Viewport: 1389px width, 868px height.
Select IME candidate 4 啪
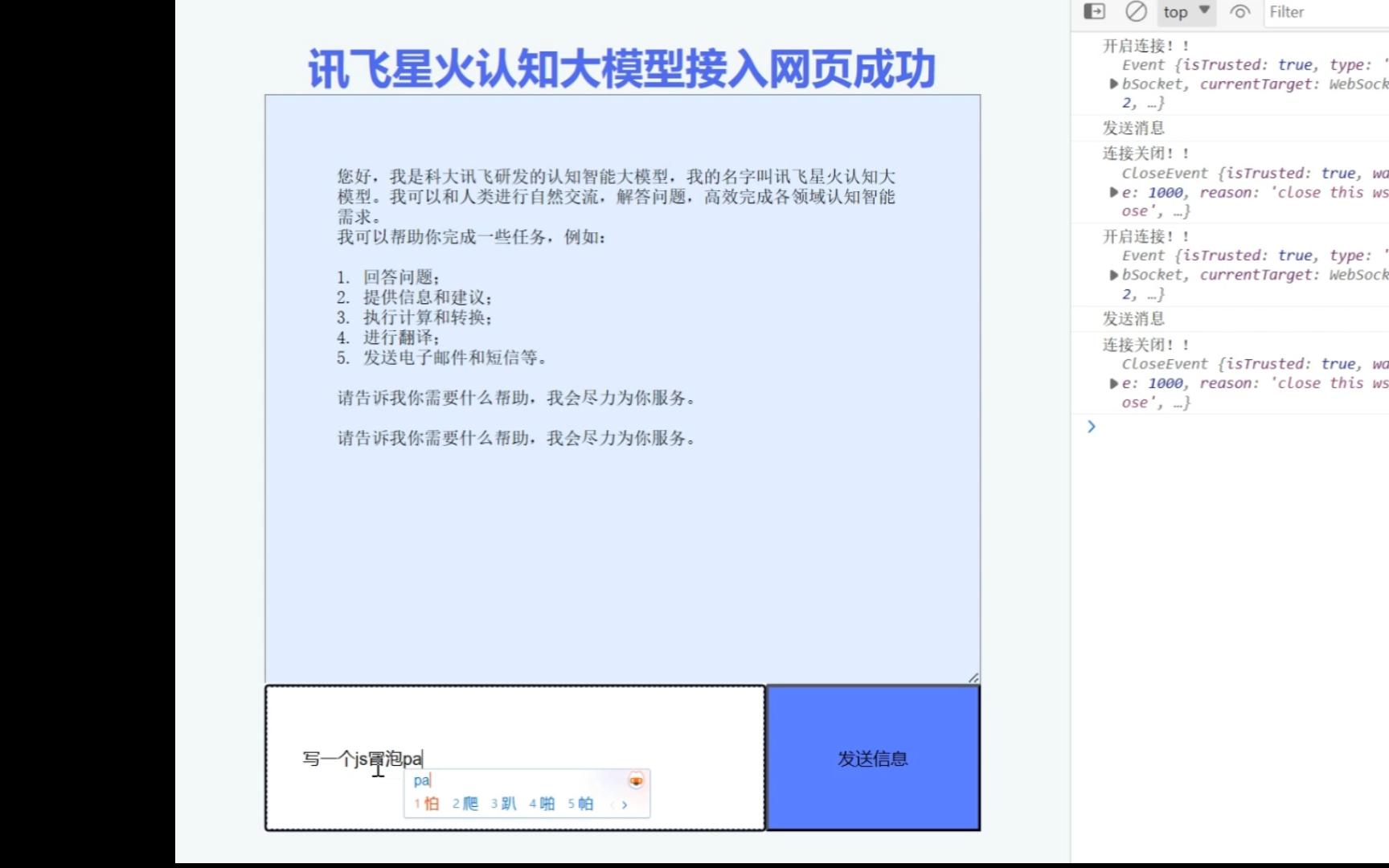click(x=542, y=804)
